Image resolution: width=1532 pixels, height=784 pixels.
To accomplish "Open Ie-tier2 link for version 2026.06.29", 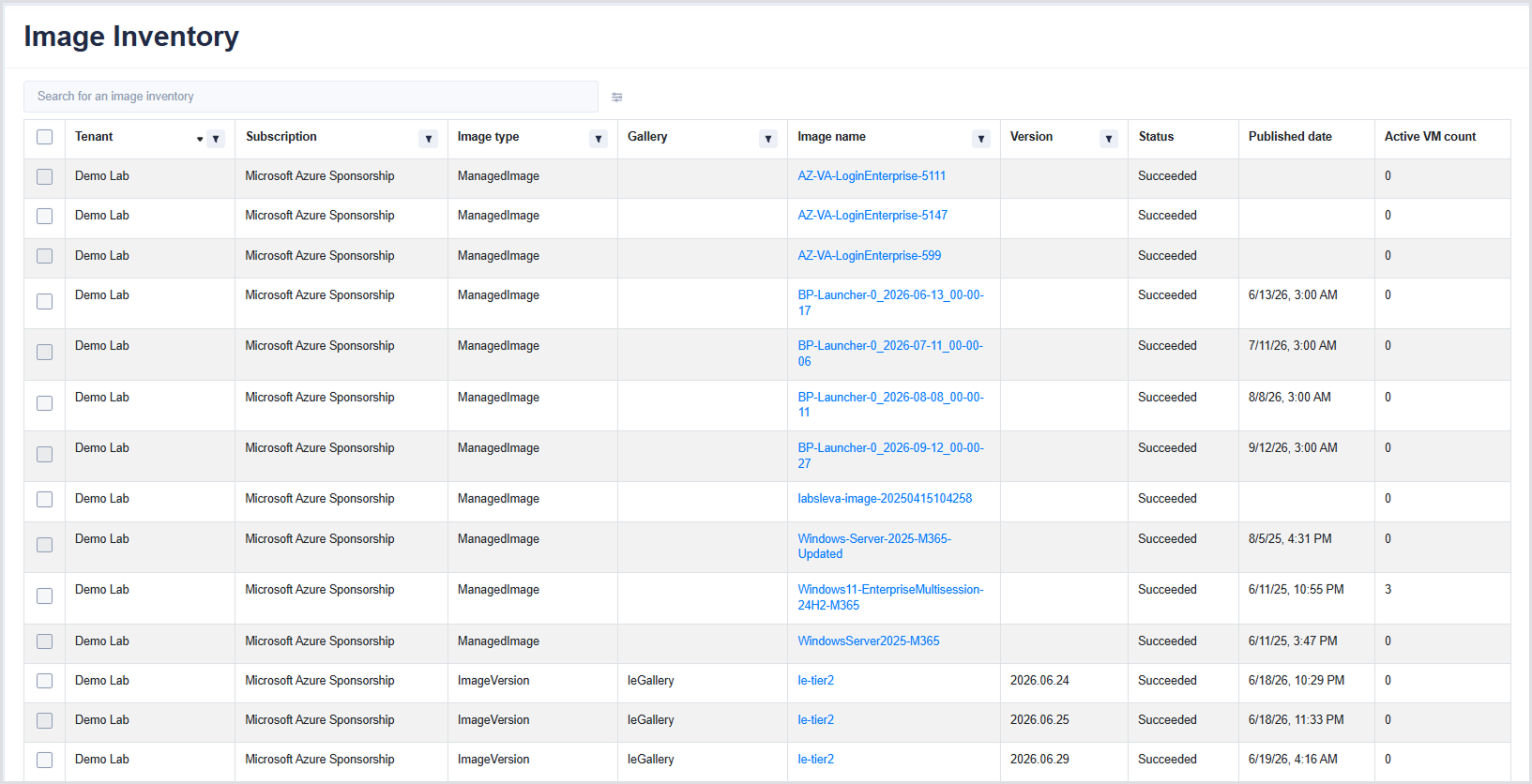I will pyautogui.click(x=815, y=759).
